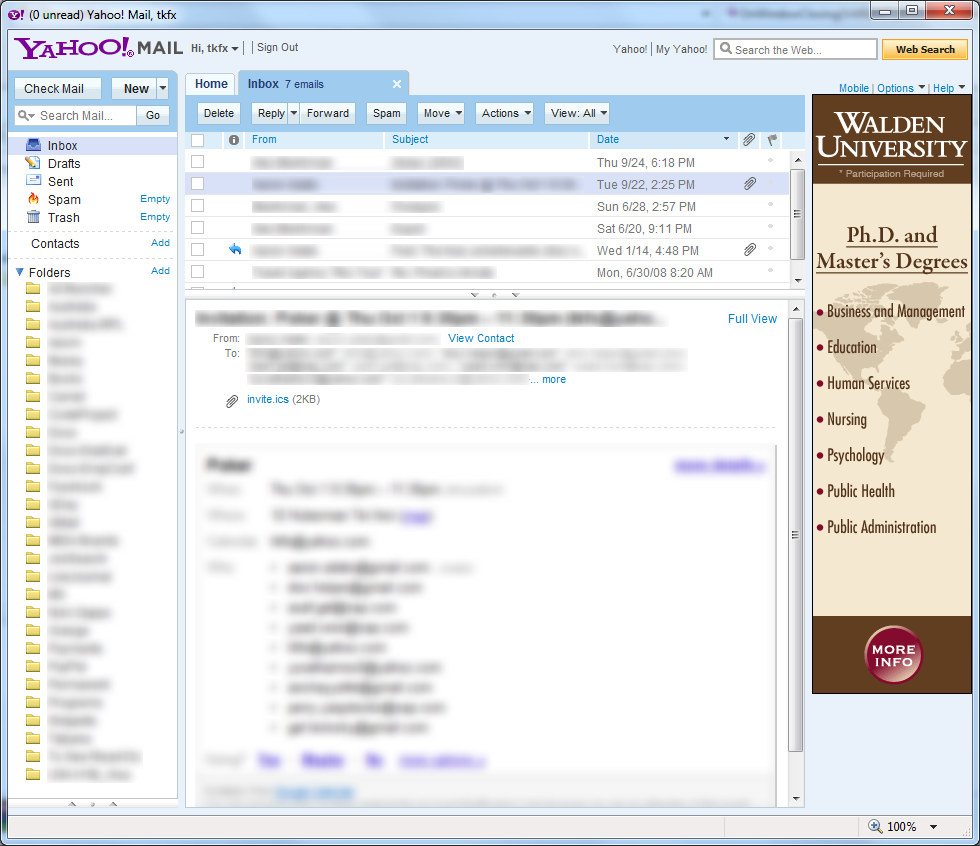Add a new folder
980x846 pixels.
coord(160,271)
